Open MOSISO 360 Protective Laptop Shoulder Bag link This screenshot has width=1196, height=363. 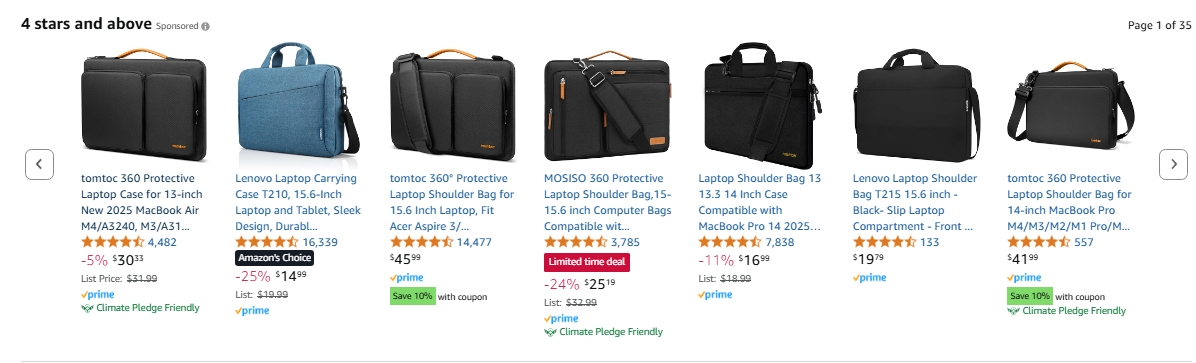point(608,202)
